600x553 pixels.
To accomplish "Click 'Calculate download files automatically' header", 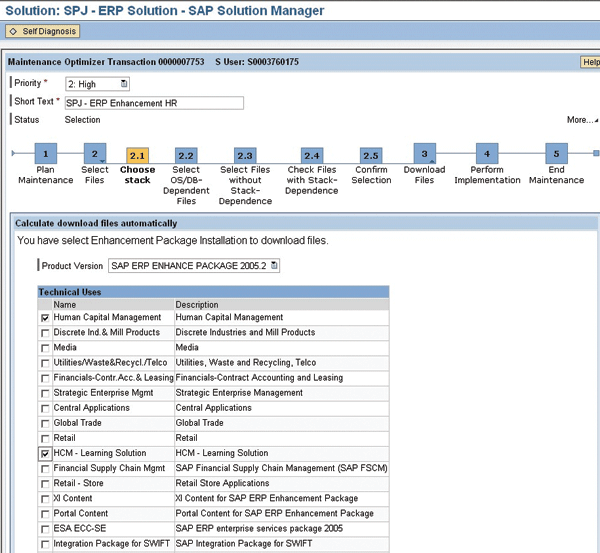I will point(96,223).
